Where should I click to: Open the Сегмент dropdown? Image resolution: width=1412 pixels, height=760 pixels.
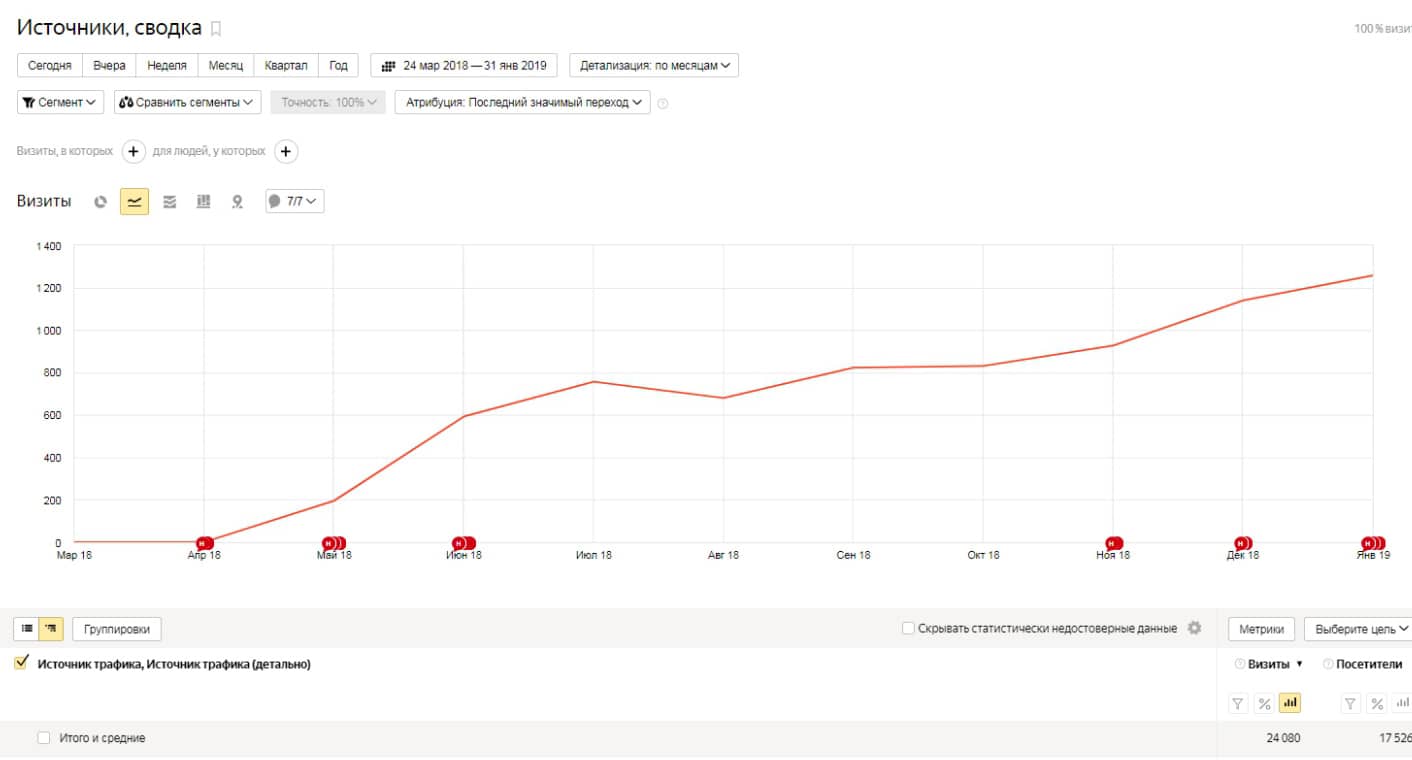point(60,102)
